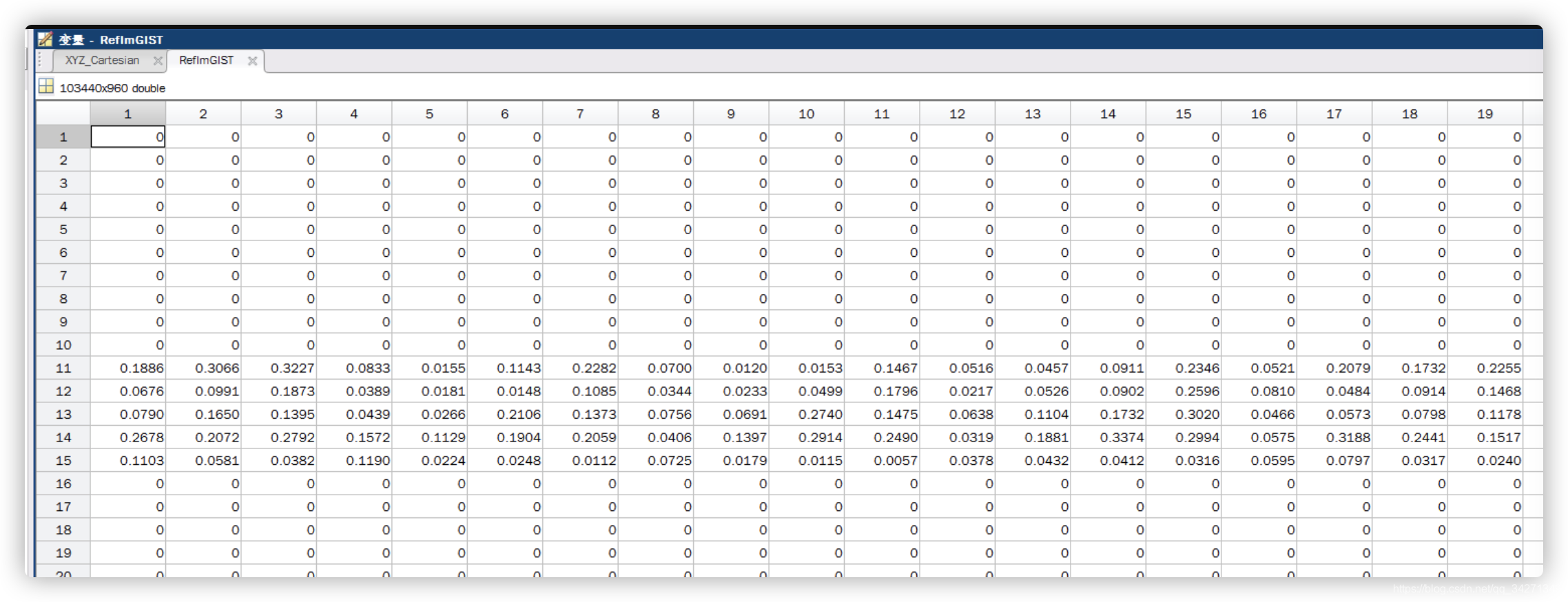The height and width of the screenshot is (602, 1568).
Task: Click cell value 0.0595
Action: tap(1272, 460)
